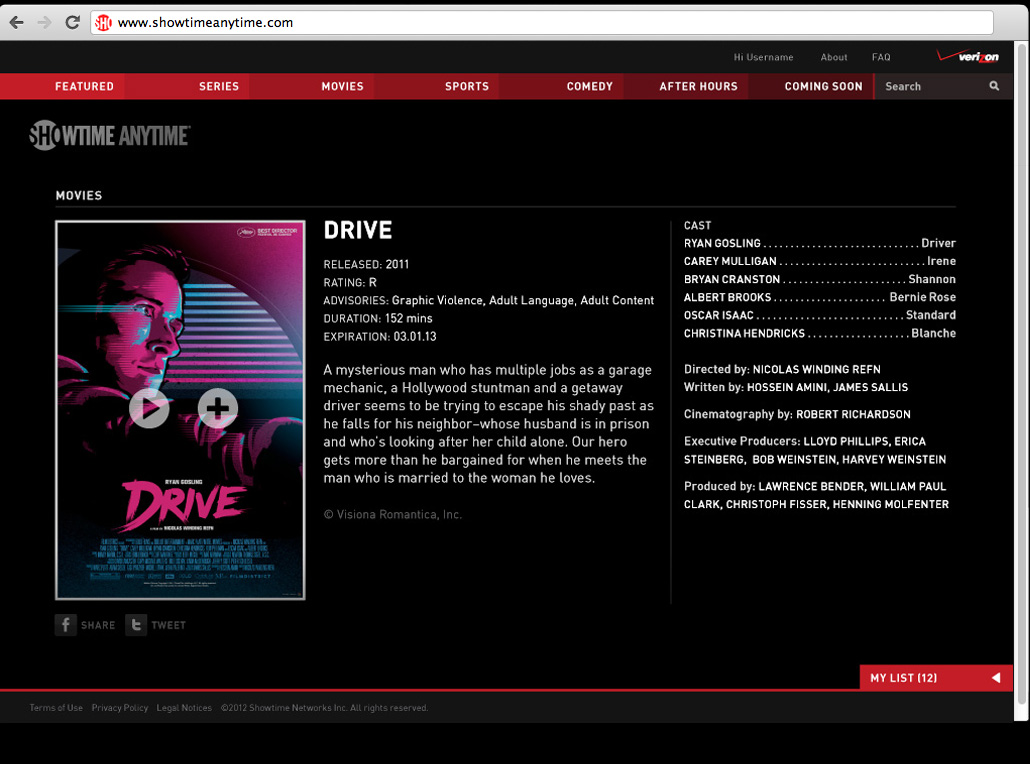Click cinematographer Robert Richardson
1030x764 pixels.
point(853,414)
